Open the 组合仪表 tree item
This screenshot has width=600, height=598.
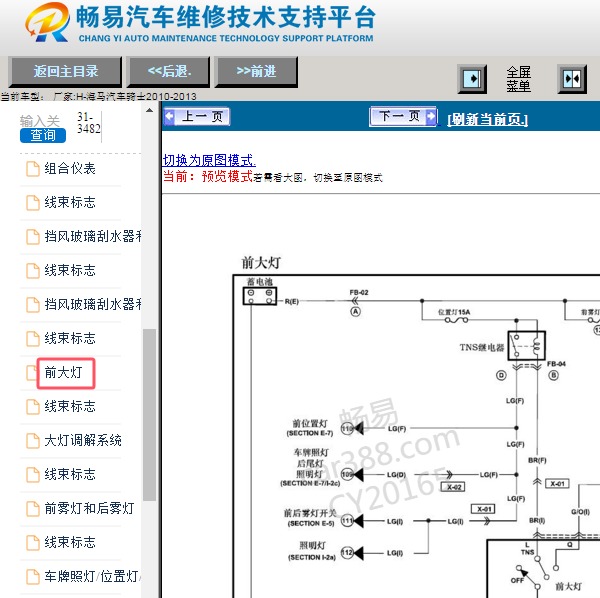[70, 168]
